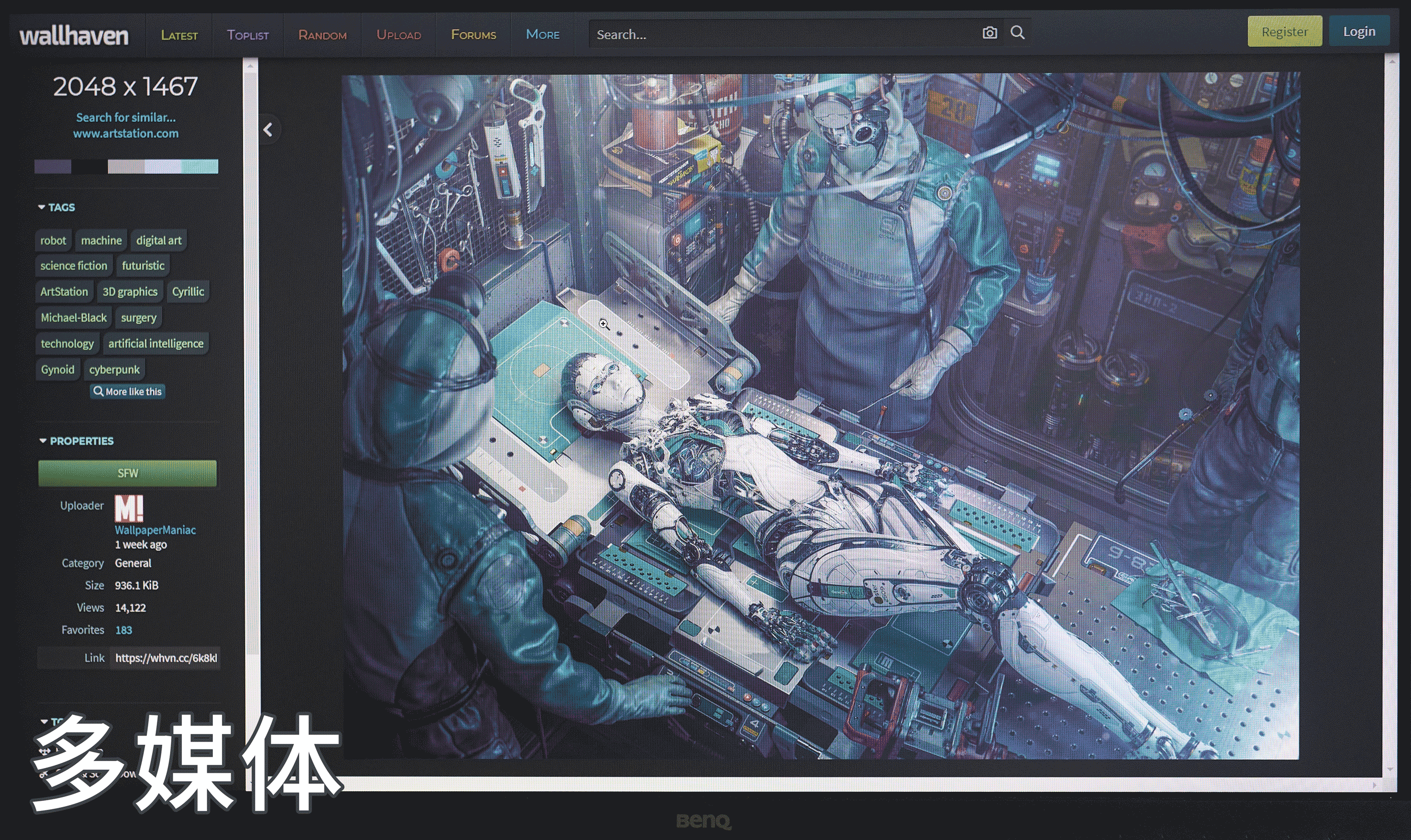The height and width of the screenshot is (840, 1411).
Task: Click the wallhaven logo
Action: 74,35
